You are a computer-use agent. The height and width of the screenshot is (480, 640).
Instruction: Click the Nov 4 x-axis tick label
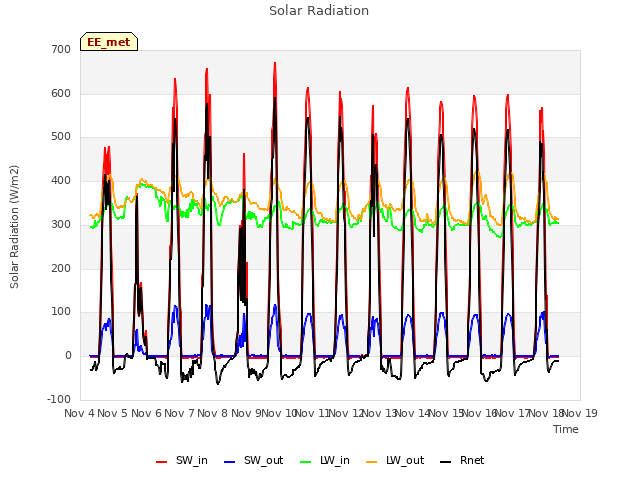(79, 413)
